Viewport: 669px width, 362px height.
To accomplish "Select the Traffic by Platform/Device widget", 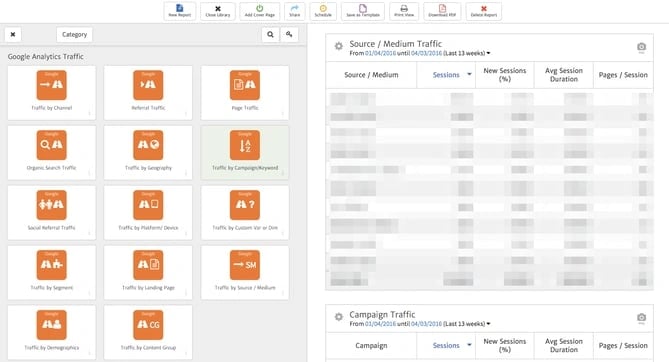I will point(148,213).
